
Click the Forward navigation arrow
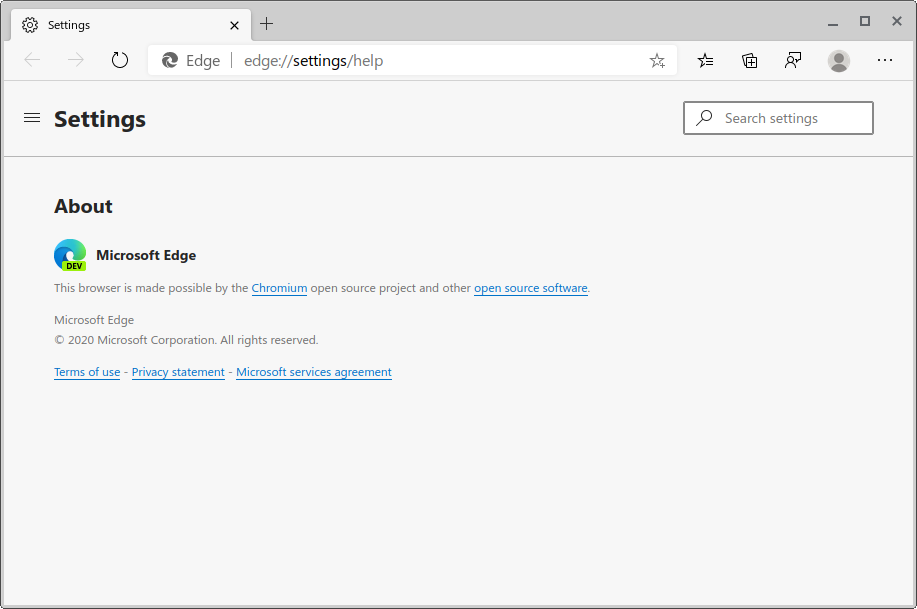coord(75,60)
